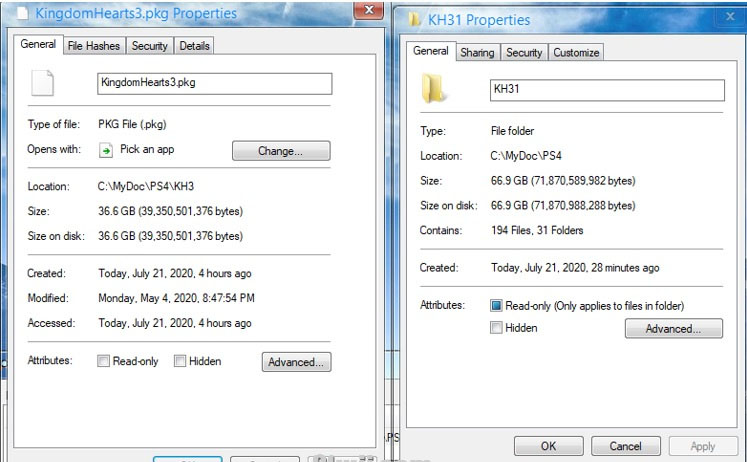The width and height of the screenshot is (747, 462).
Task: Click Advanced... in KH31 Properties
Action: tap(674, 329)
